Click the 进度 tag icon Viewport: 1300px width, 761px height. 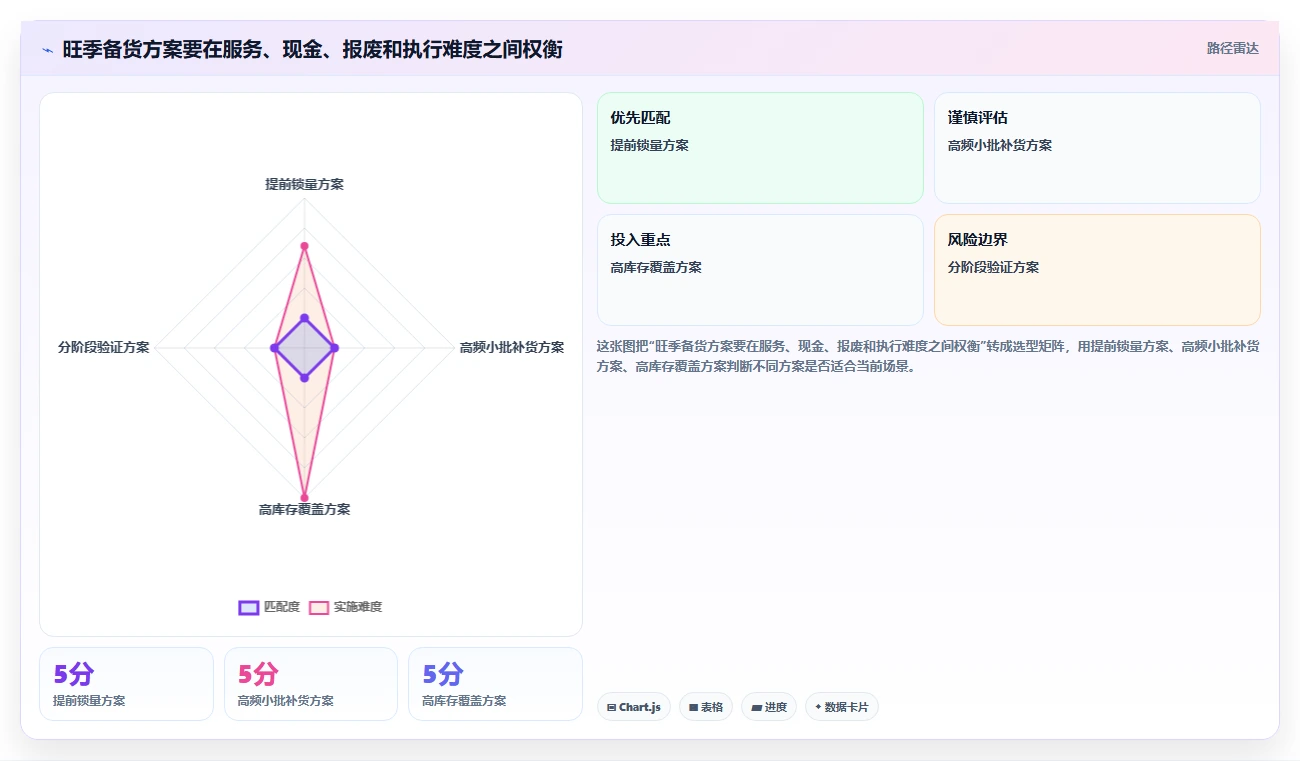(x=756, y=707)
